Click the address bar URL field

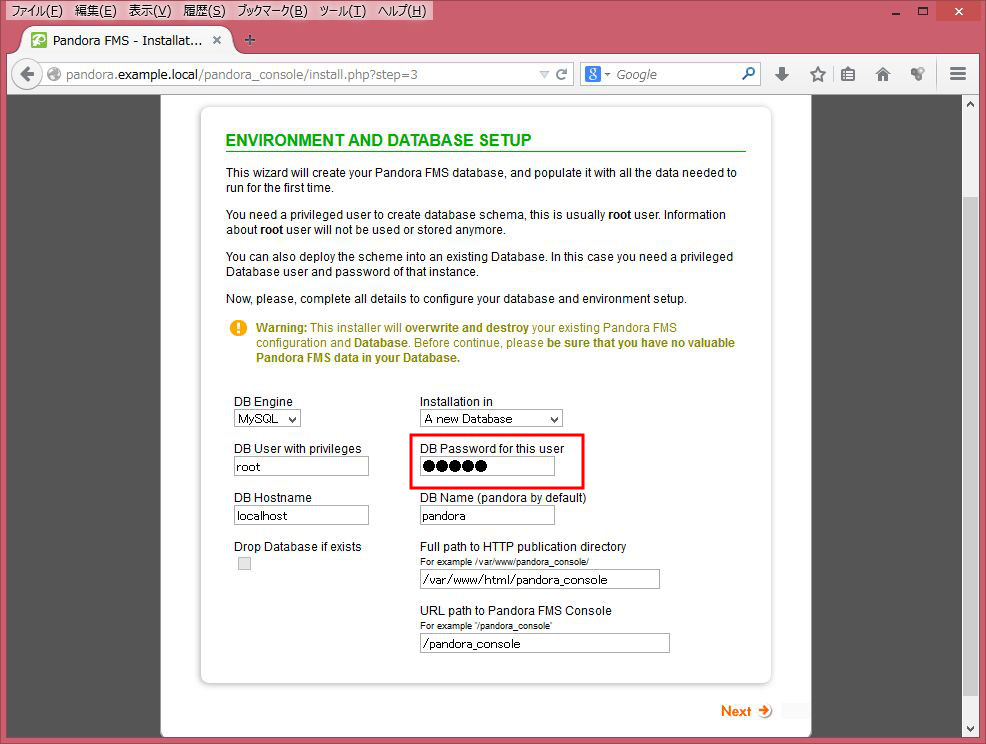point(302,75)
